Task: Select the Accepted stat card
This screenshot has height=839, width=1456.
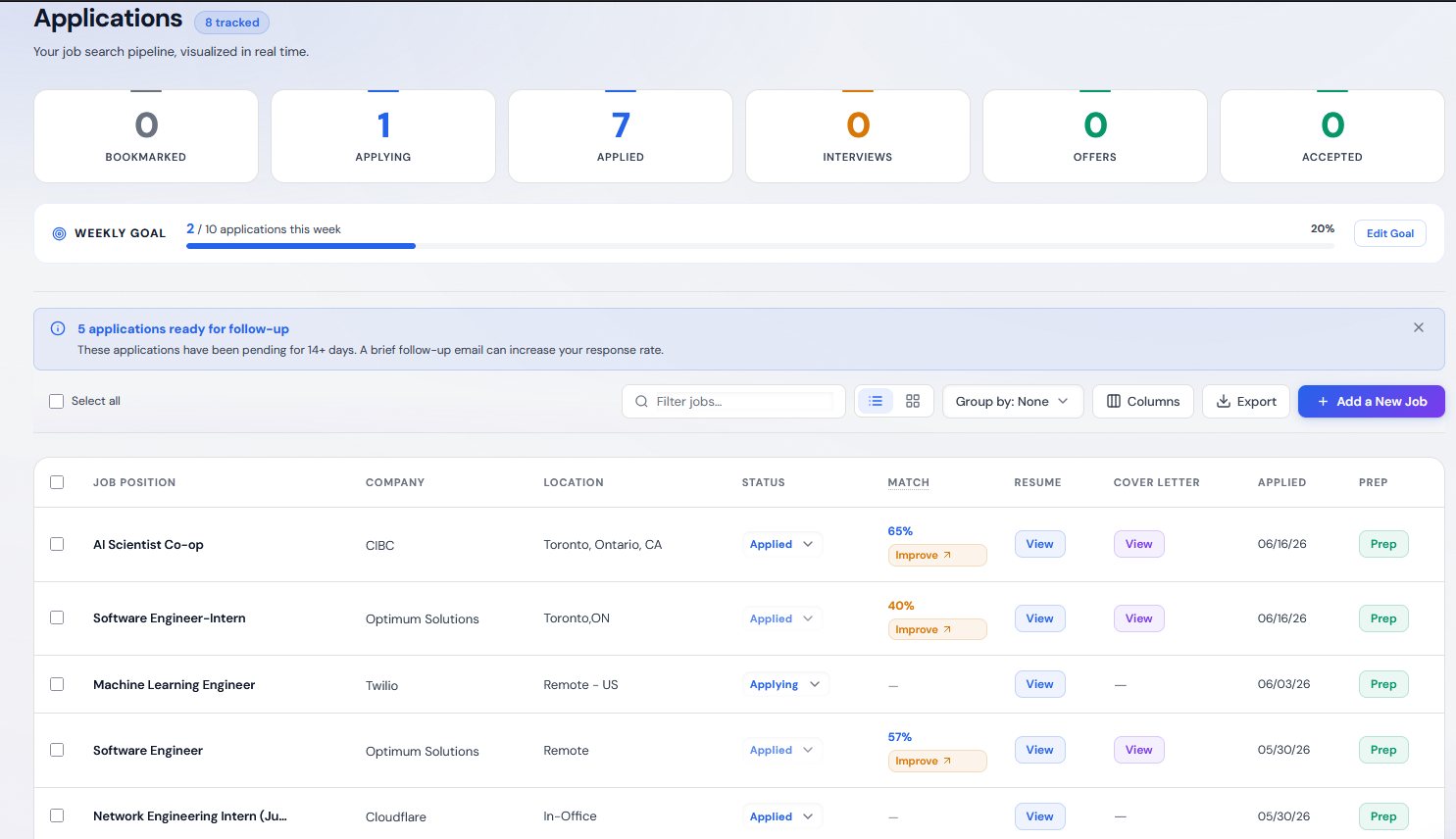Action: [1332, 136]
